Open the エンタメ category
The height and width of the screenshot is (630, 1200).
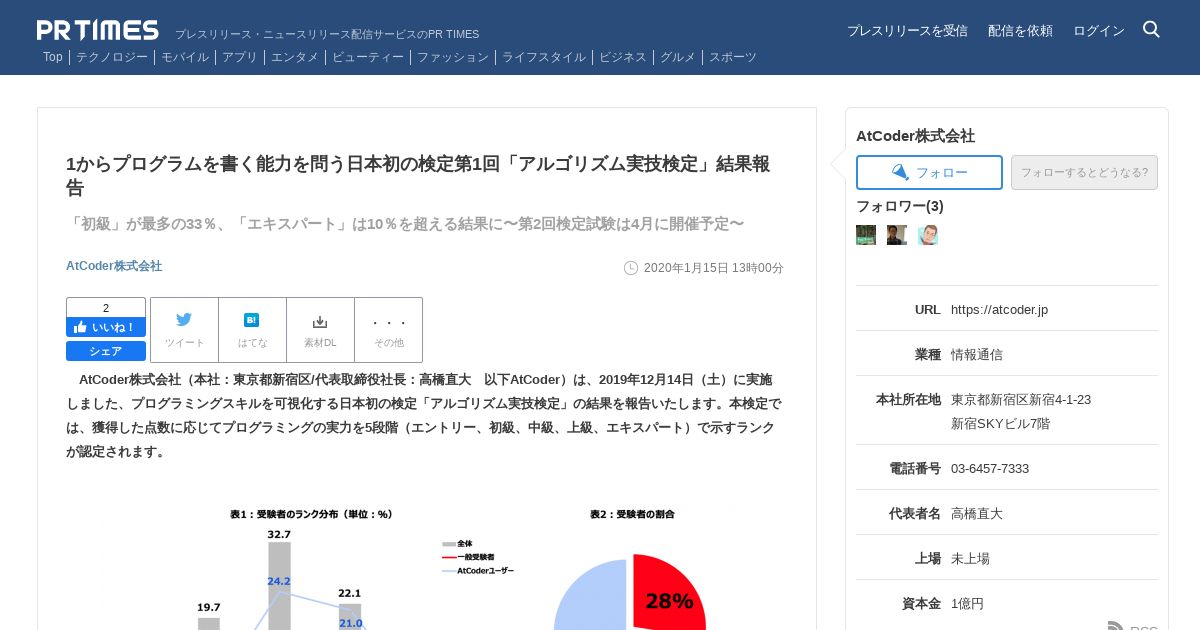[295, 57]
